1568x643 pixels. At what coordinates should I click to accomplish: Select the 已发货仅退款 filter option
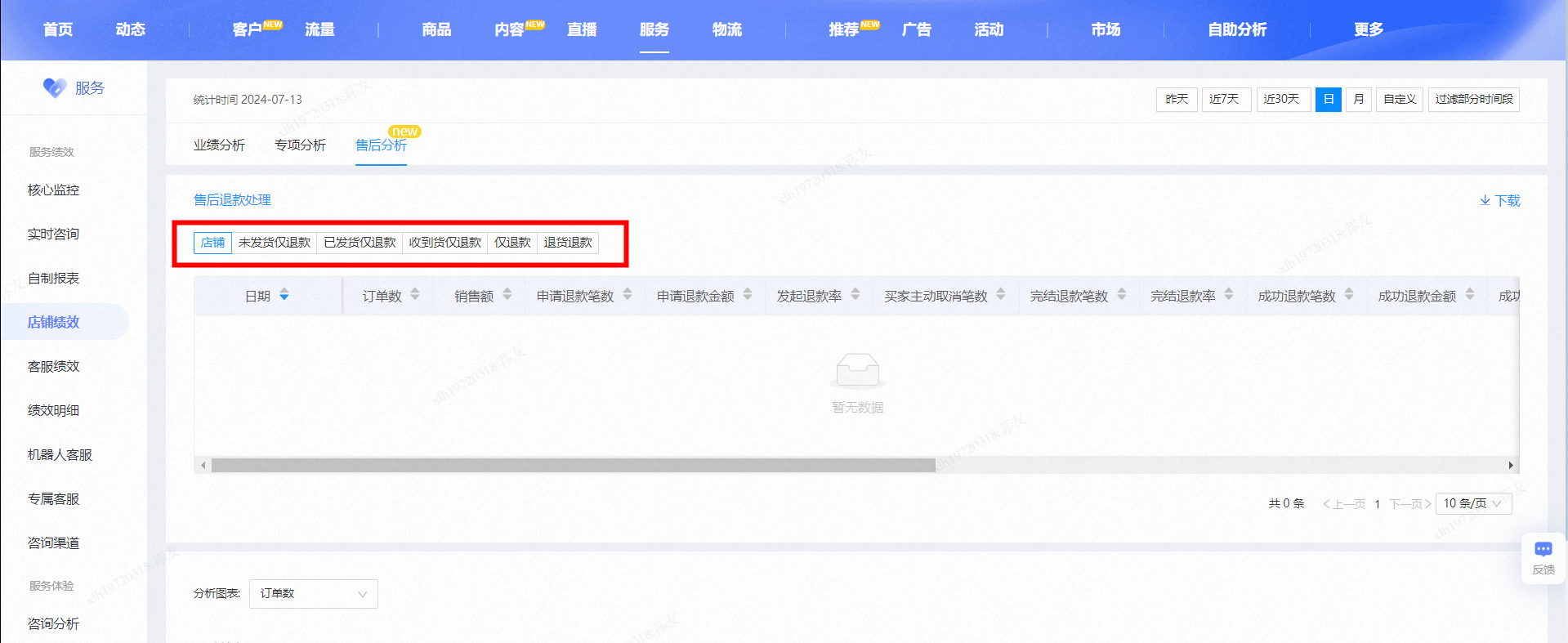point(360,243)
